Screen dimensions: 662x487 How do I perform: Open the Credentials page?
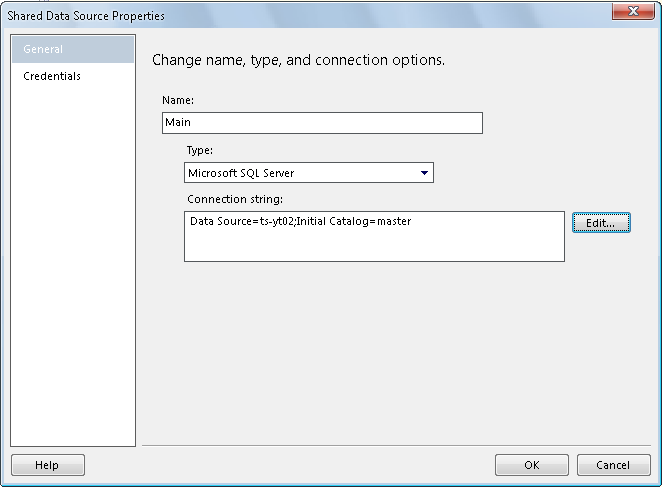[x=52, y=76]
